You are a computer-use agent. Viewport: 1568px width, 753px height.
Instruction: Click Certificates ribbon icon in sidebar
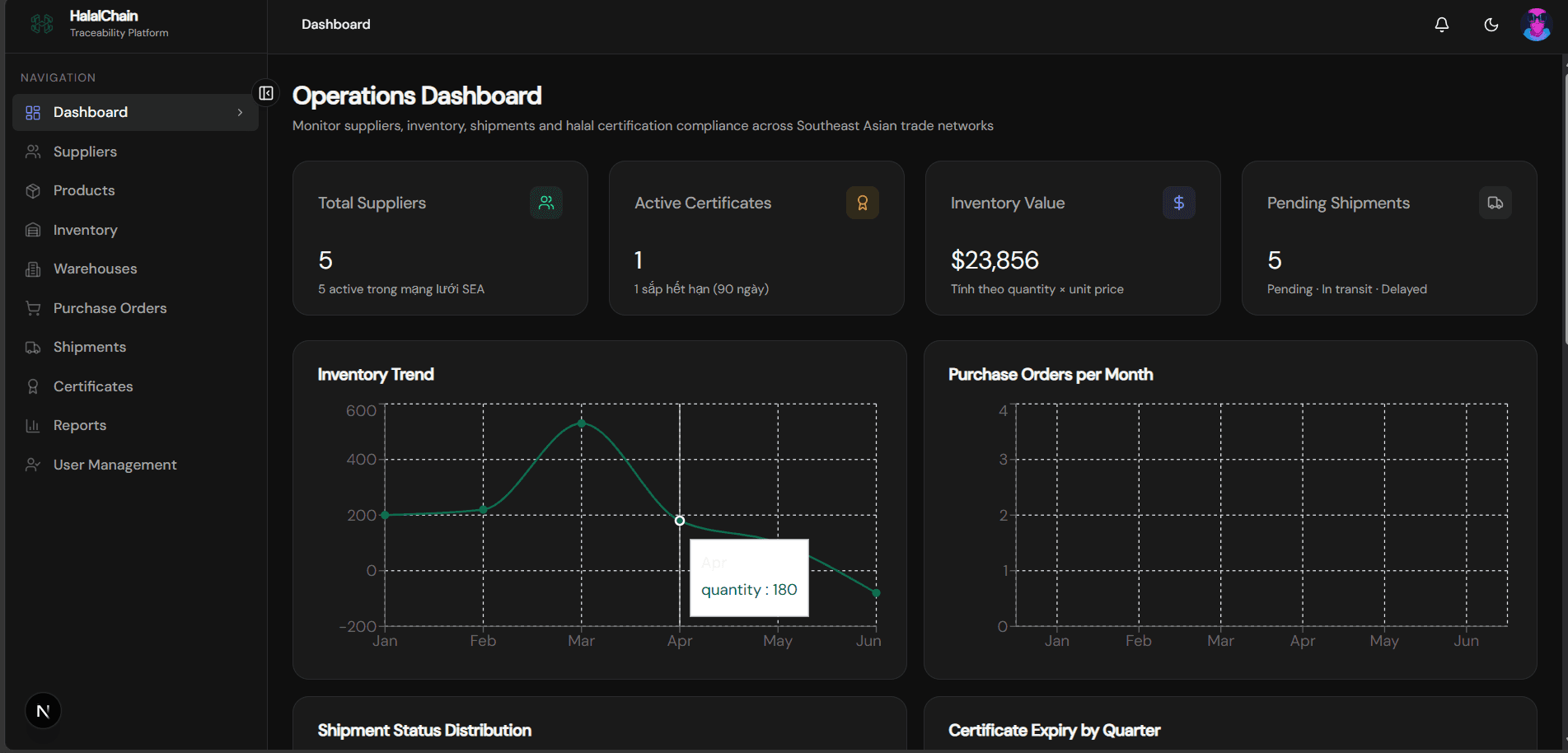point(33,386)
